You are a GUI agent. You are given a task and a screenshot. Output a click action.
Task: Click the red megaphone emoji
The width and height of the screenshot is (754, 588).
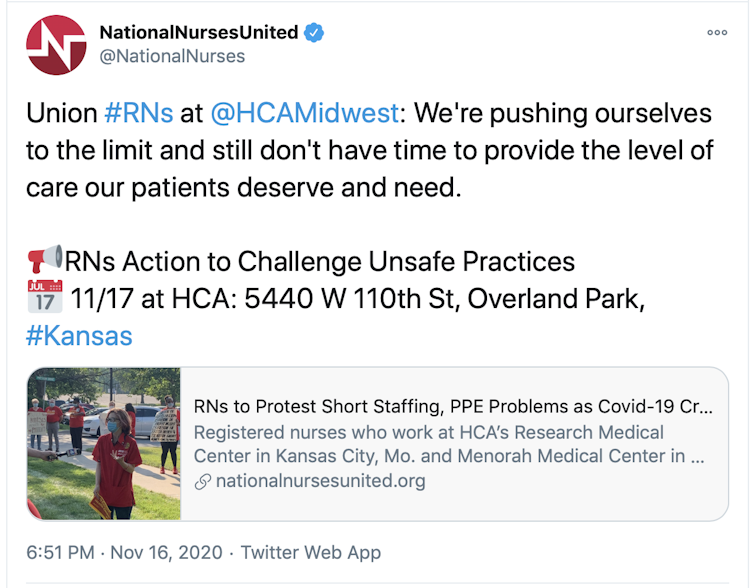[x=44, y=262]
